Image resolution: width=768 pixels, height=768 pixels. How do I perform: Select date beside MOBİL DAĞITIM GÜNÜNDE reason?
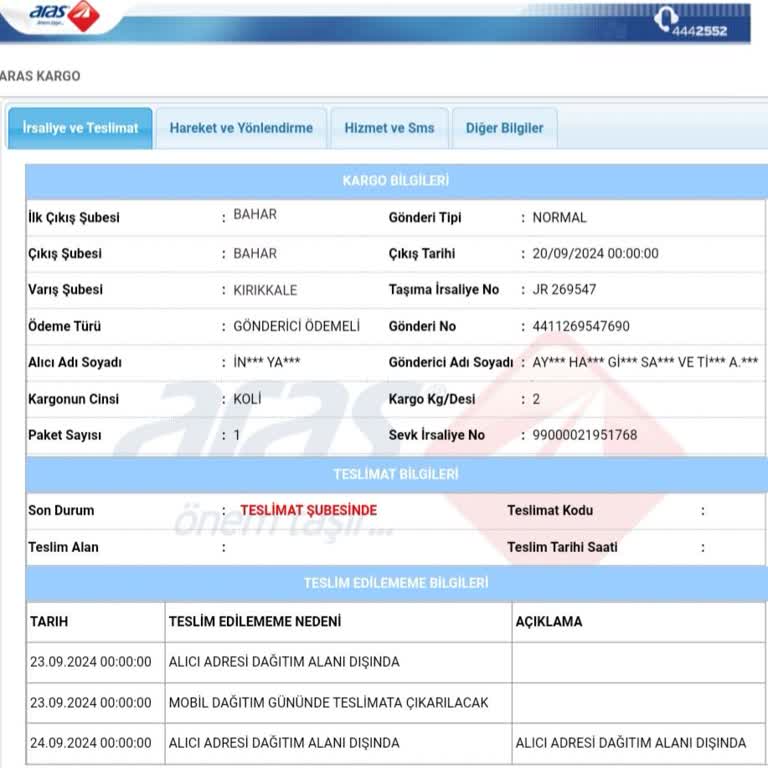[91, 702]
